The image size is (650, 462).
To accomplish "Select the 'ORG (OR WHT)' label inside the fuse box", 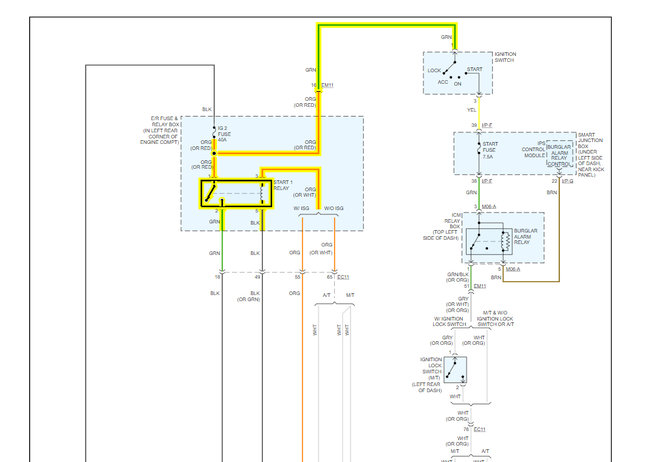I will click(x=305, y=192).
